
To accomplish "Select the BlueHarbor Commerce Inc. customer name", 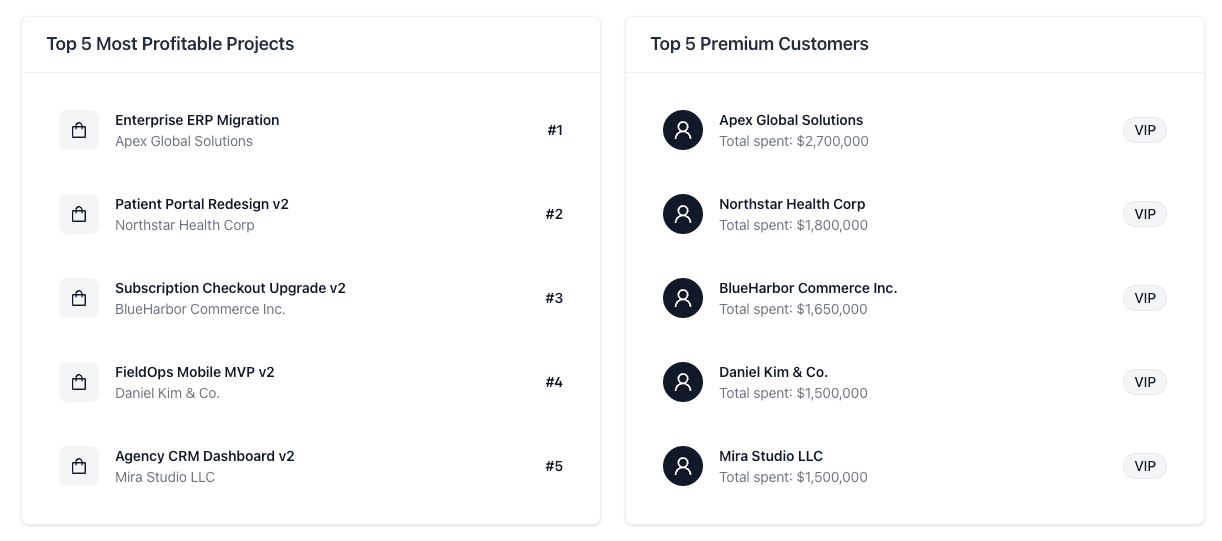I will (808, 288).
